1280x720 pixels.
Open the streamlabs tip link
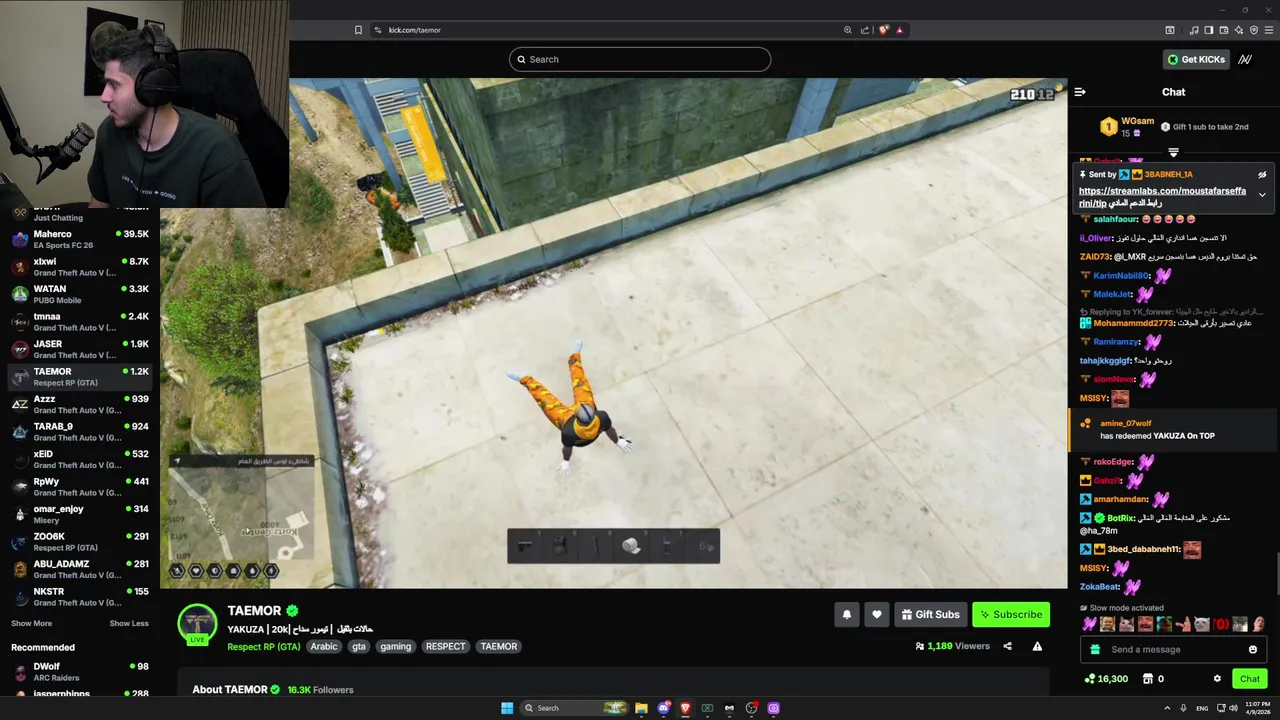click(1162, 197)
